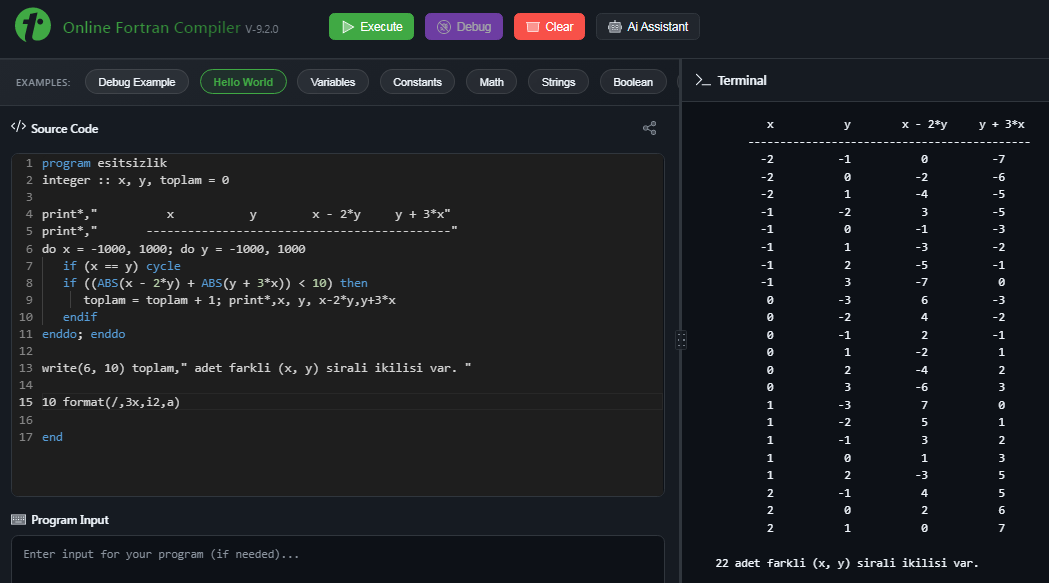This screenshot has width=1049, height=583.
Task: Click the EXAMPLES label
Action: coord(43,82)
